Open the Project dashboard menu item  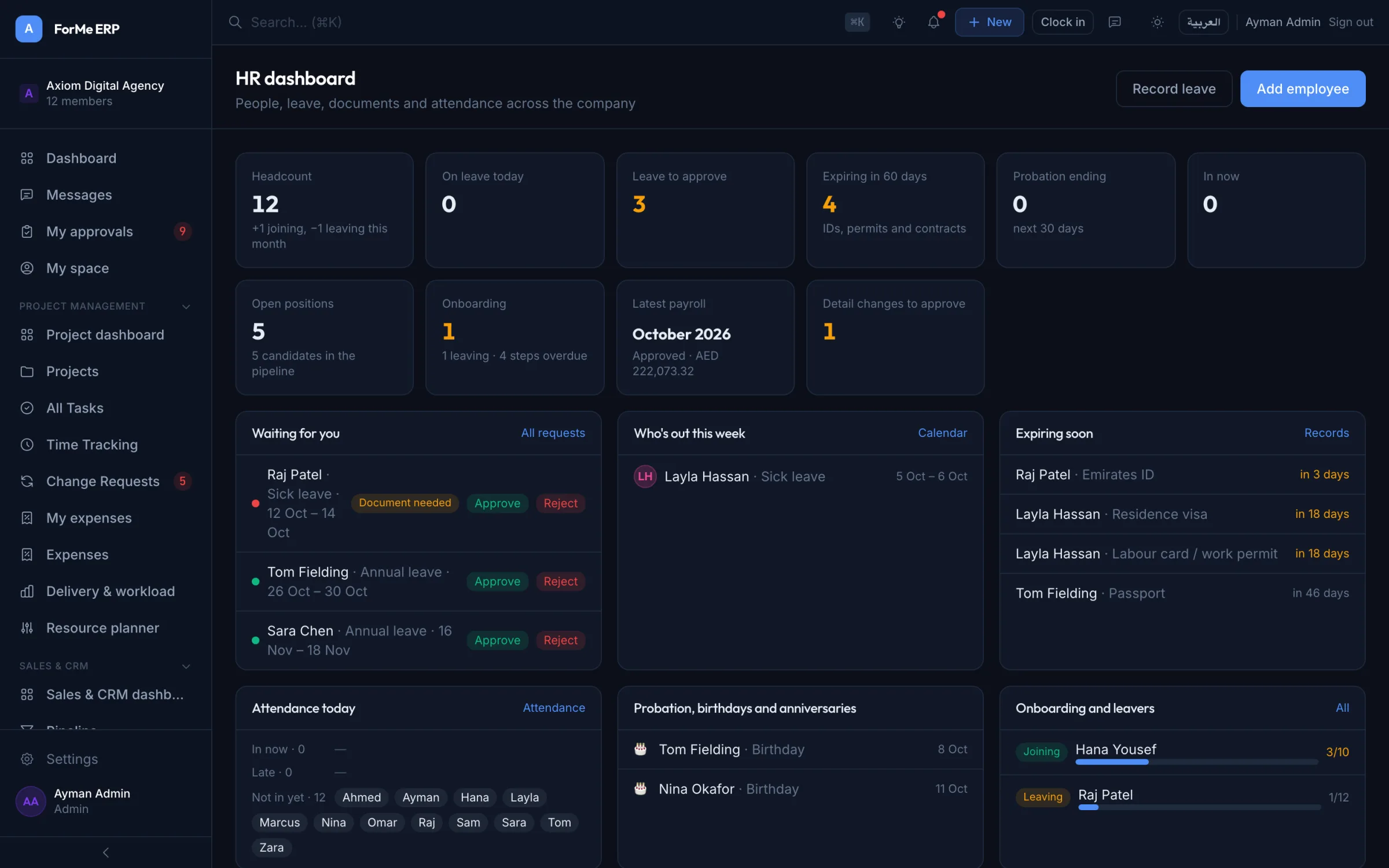[105, 334]
